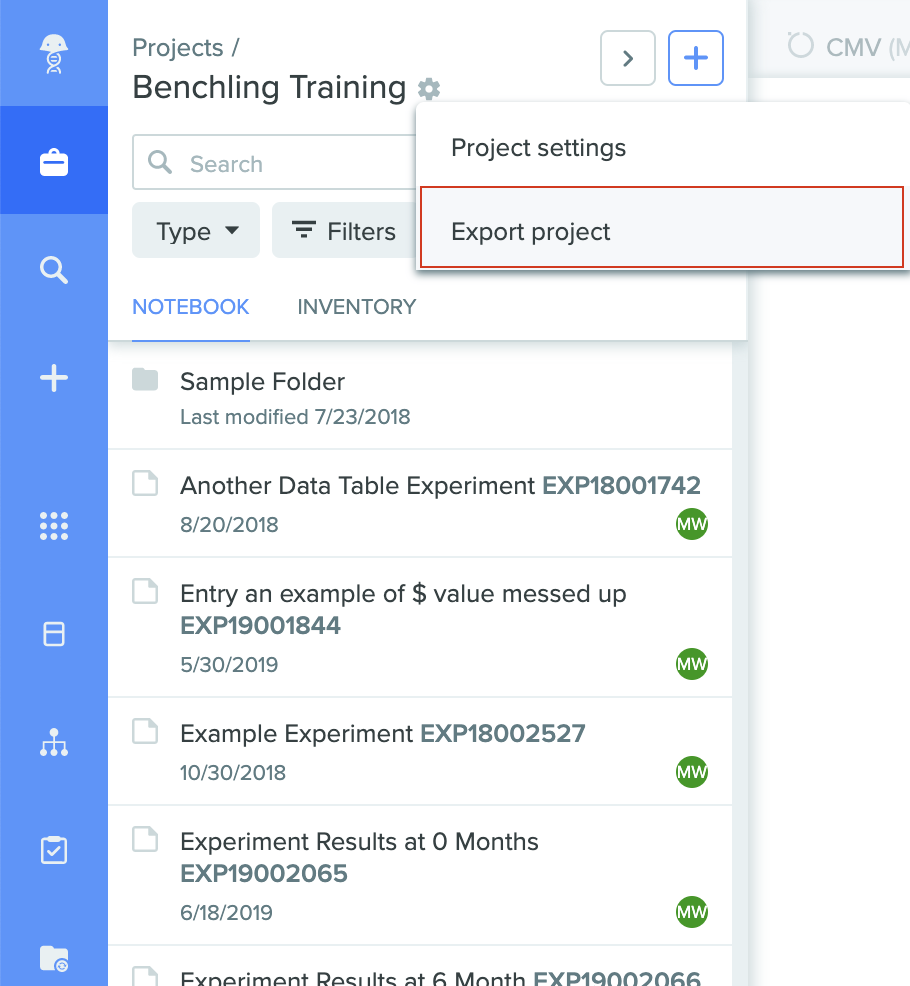Click the document icon for Example Experiment
Image resolution: width=910 pixels, height=986 pixels.
(x=145, y=731)
